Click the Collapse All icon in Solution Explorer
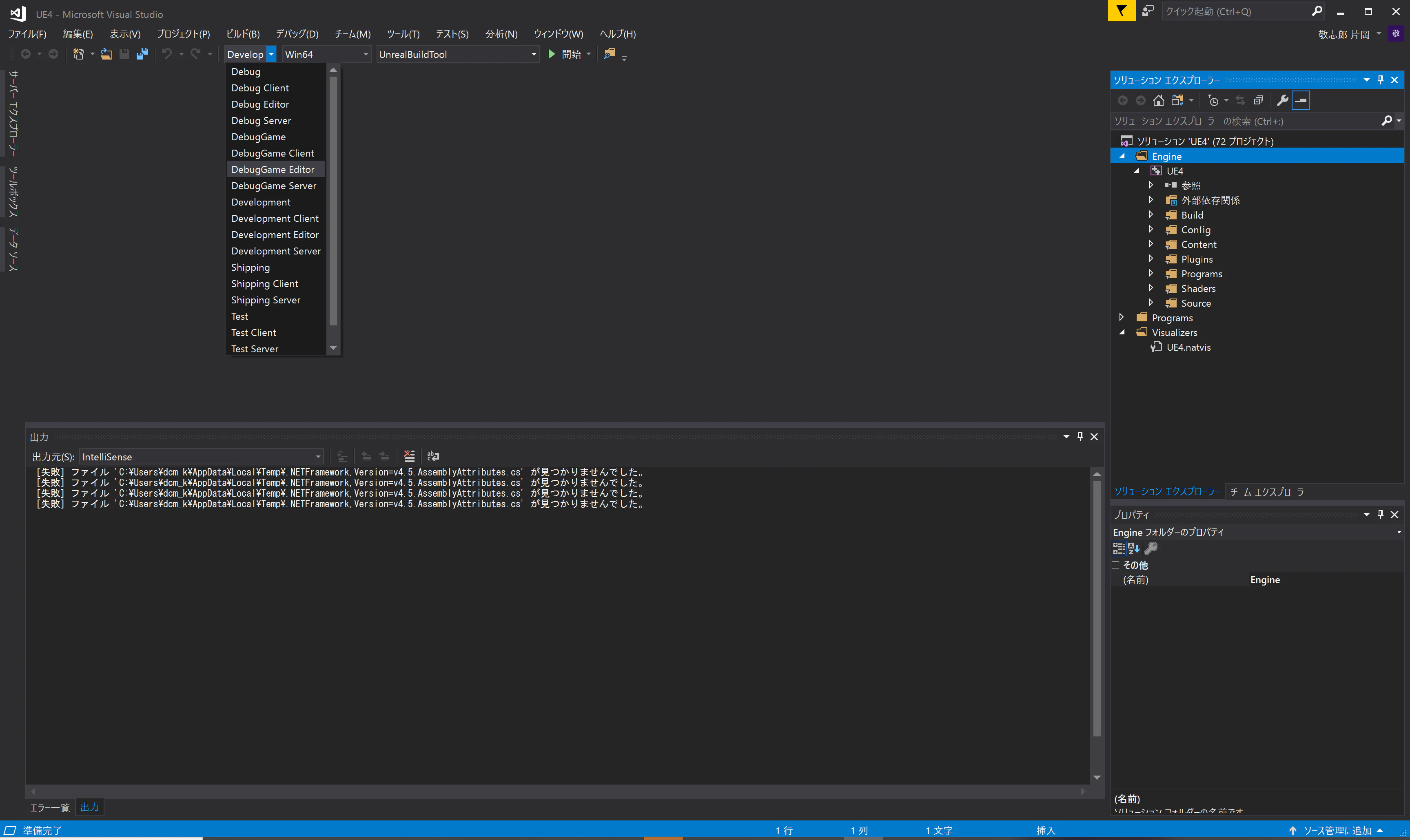Screen dimensions: 1410x840 [x=1258, y=101]
